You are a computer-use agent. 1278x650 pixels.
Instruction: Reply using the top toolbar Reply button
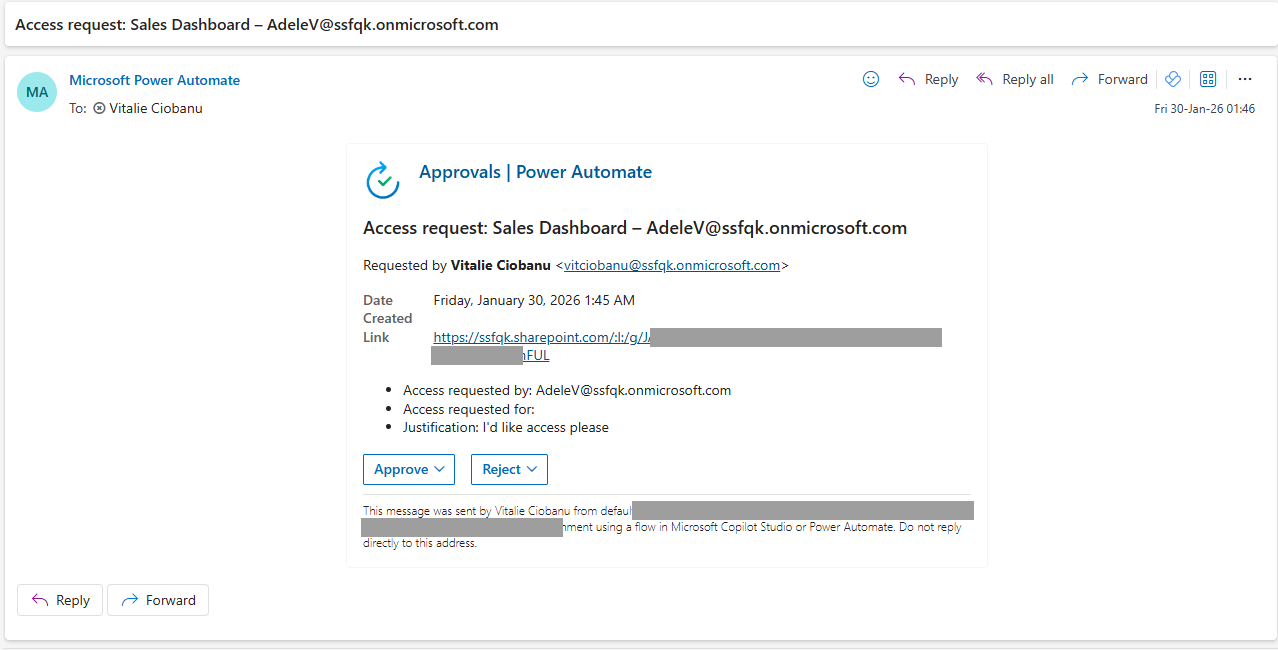click(x=928, y=79)
